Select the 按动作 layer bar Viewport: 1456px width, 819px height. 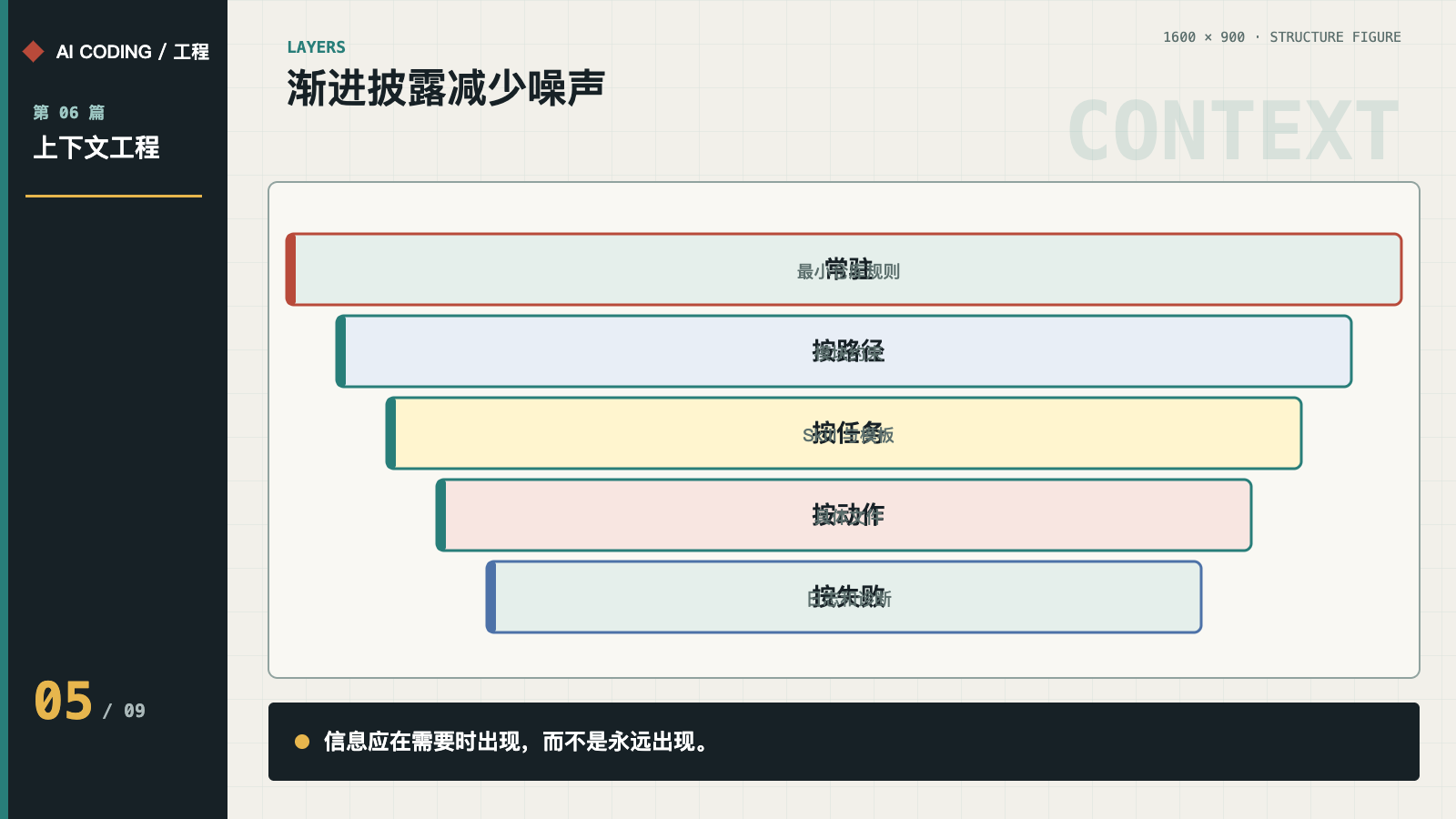844,515
